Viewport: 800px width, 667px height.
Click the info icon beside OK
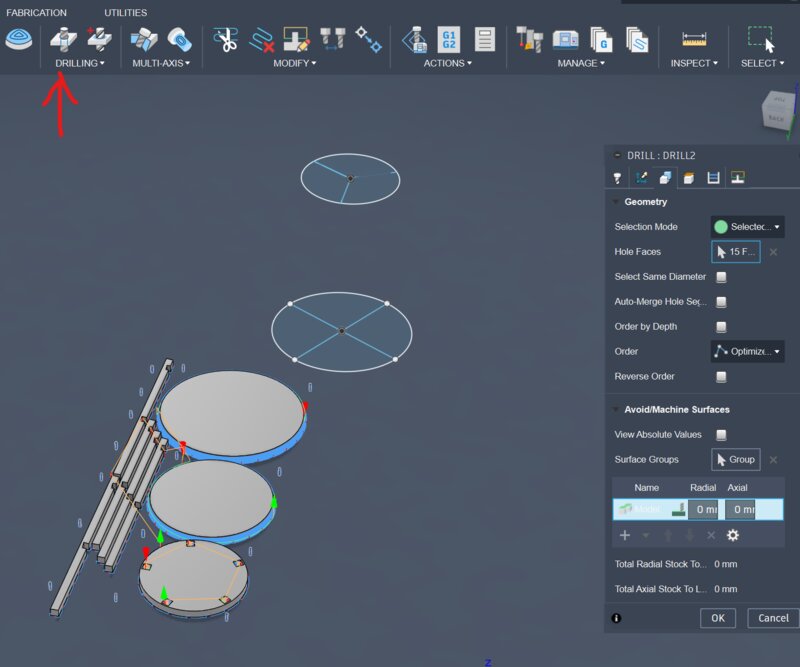pyautogui.click(x=616, y=618)
